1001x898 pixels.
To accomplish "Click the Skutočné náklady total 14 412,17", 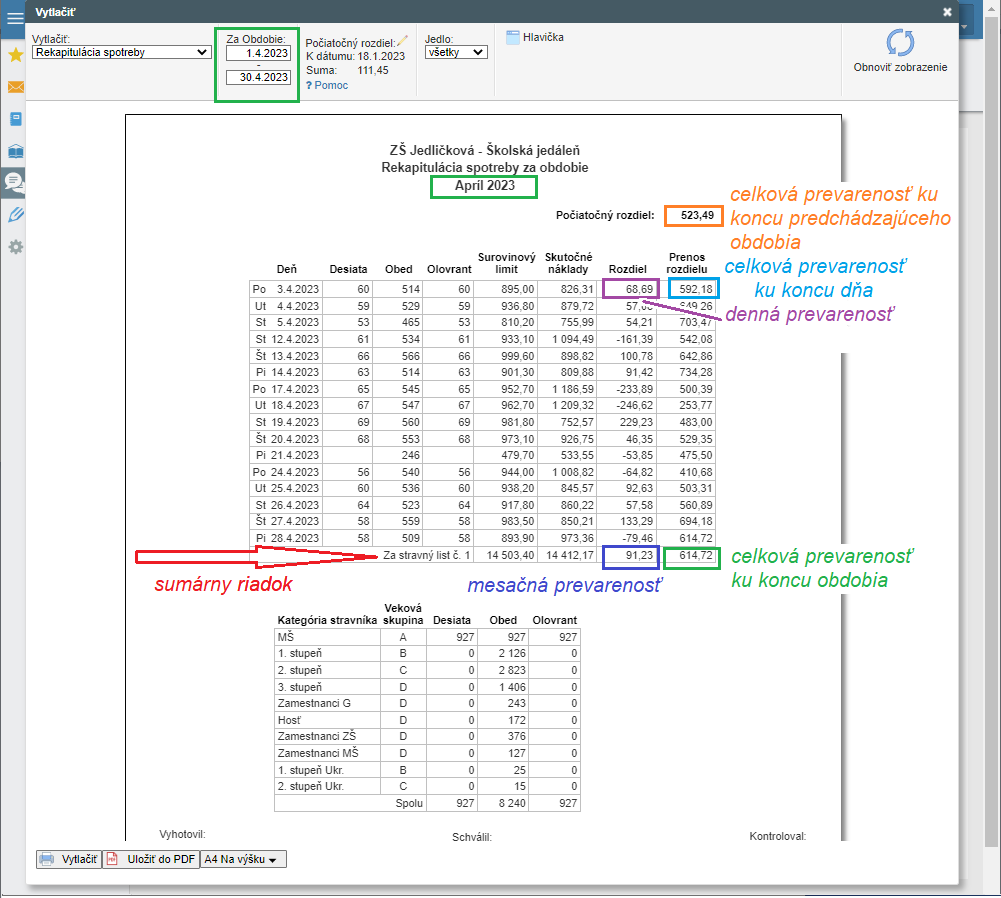I will click(x=569, y=555).
